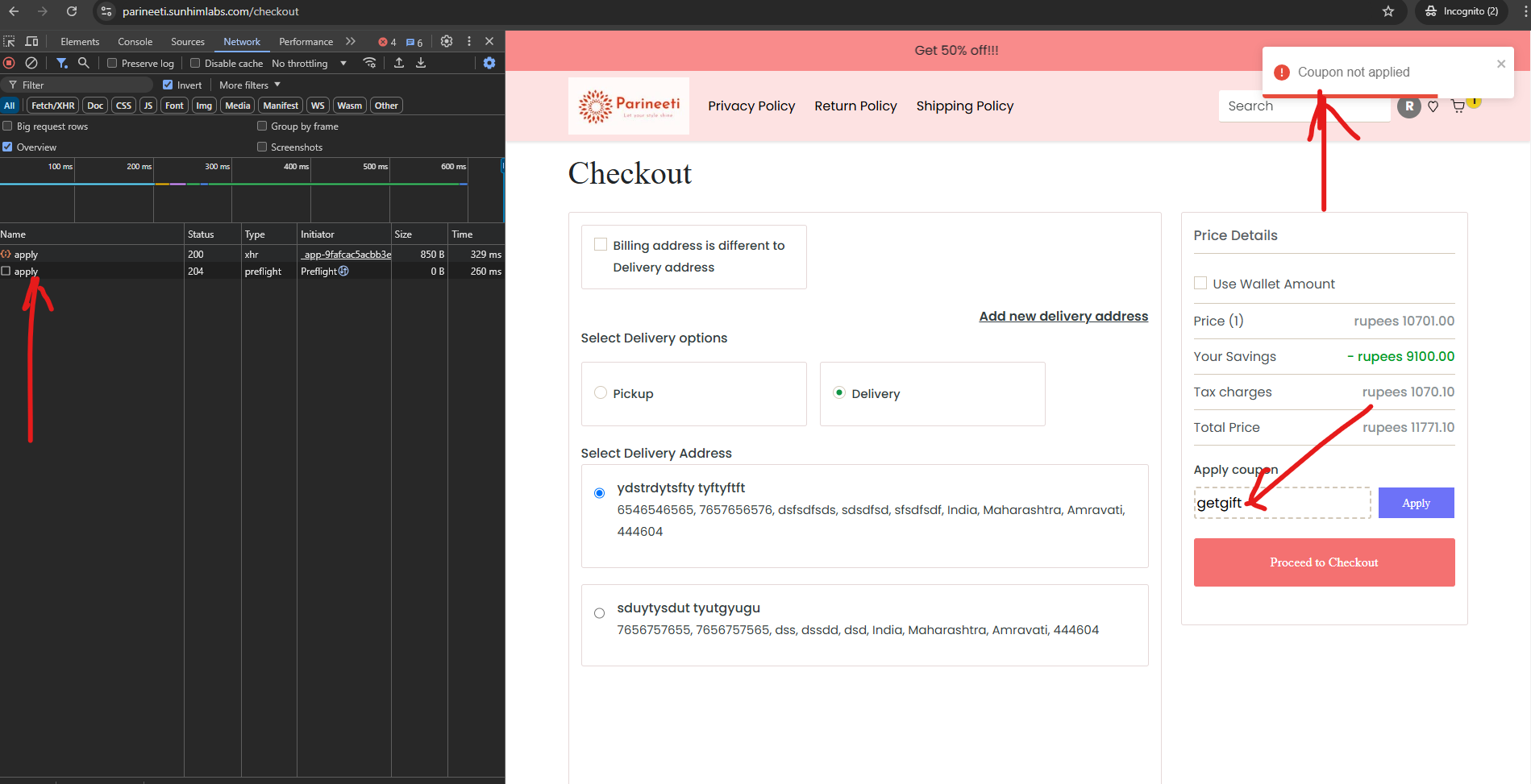Filter requests by Img type
The image size is (1531, 784).
click(204, 106)
